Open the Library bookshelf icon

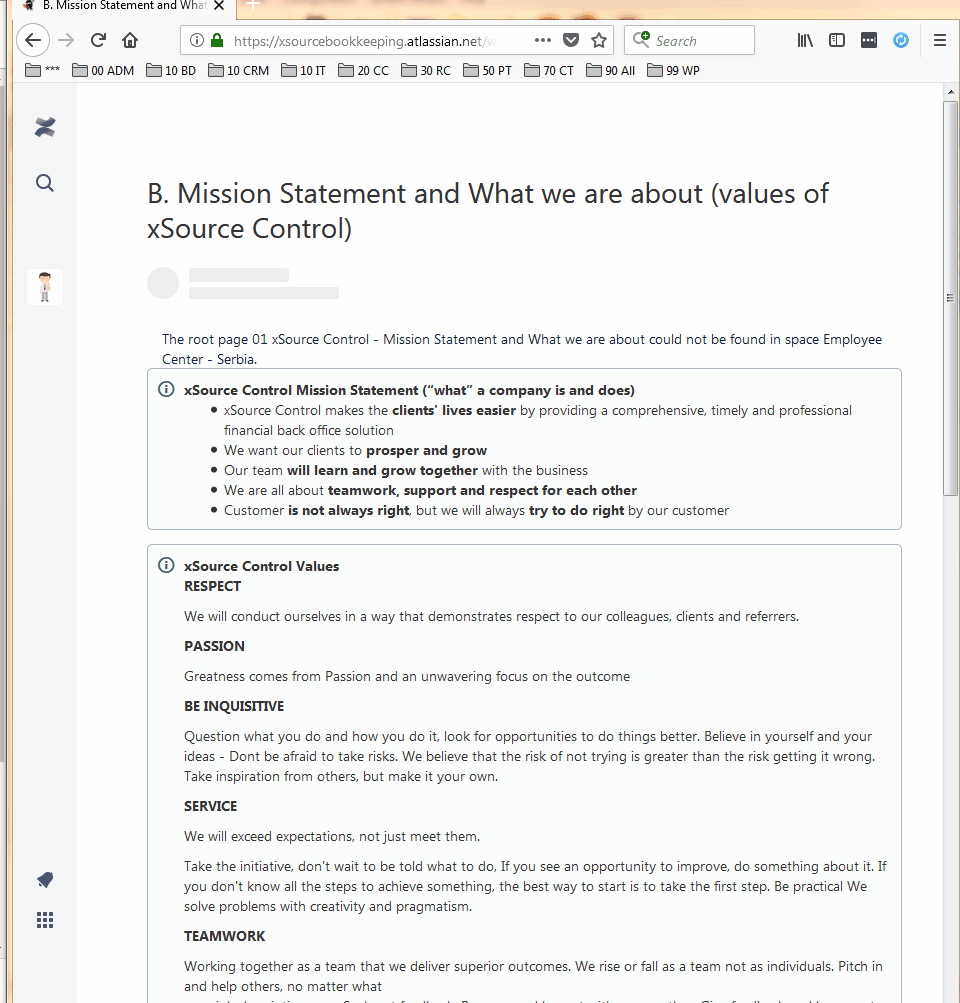[805, 40]
